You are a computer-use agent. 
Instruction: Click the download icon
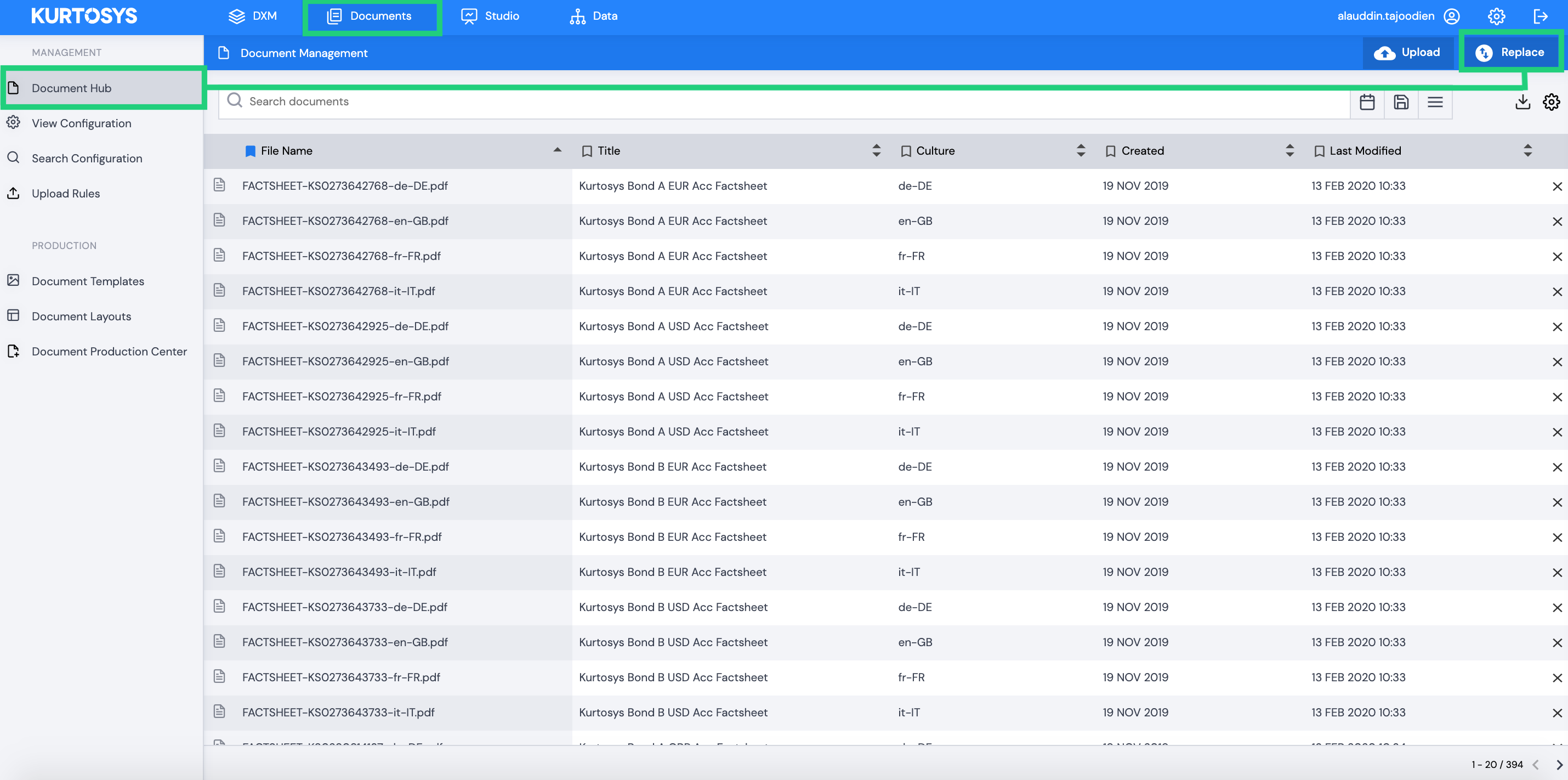tap(1522, 101)
